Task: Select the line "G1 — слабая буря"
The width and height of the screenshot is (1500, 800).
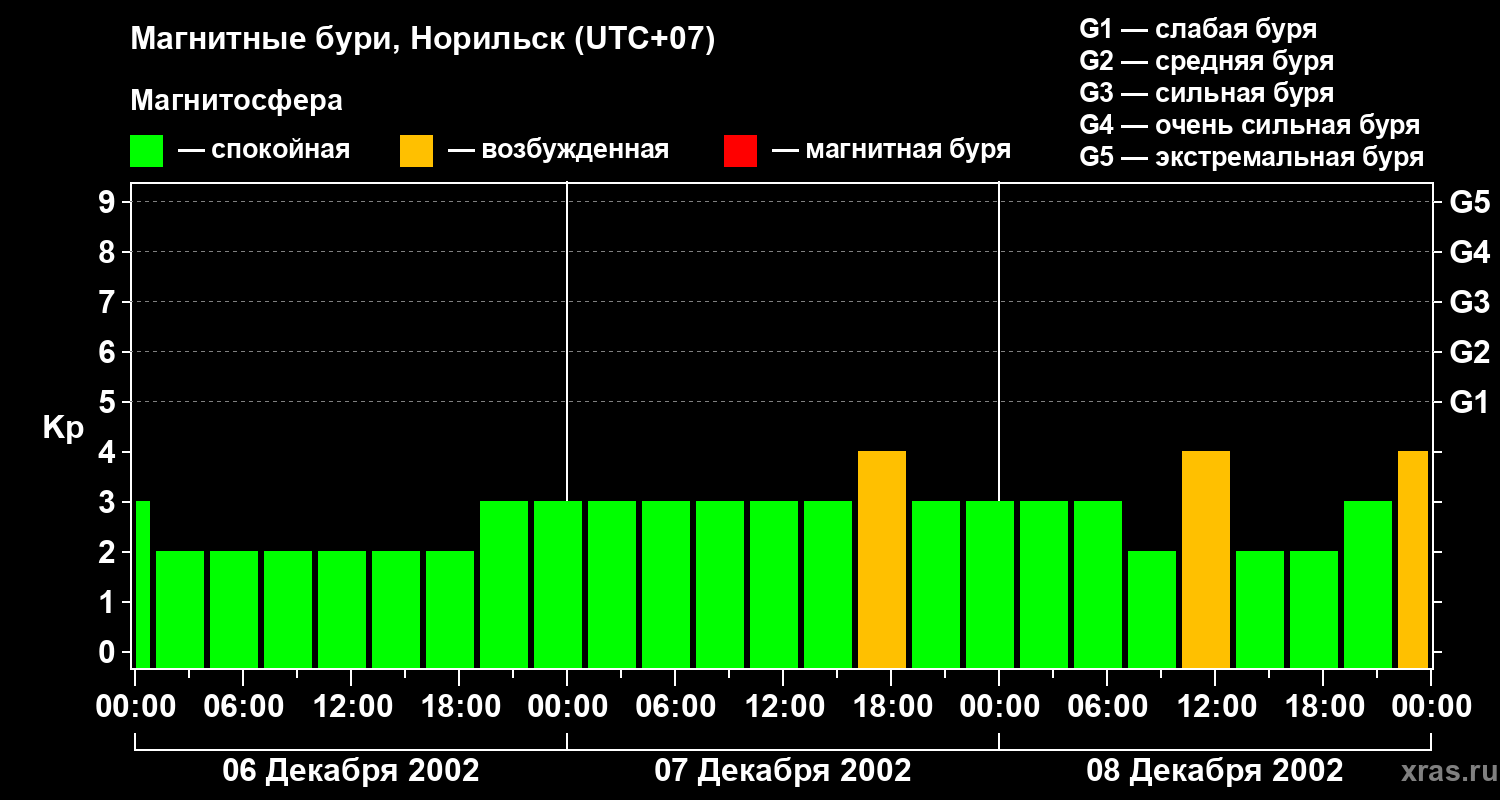Action: tap(1198, 29)
